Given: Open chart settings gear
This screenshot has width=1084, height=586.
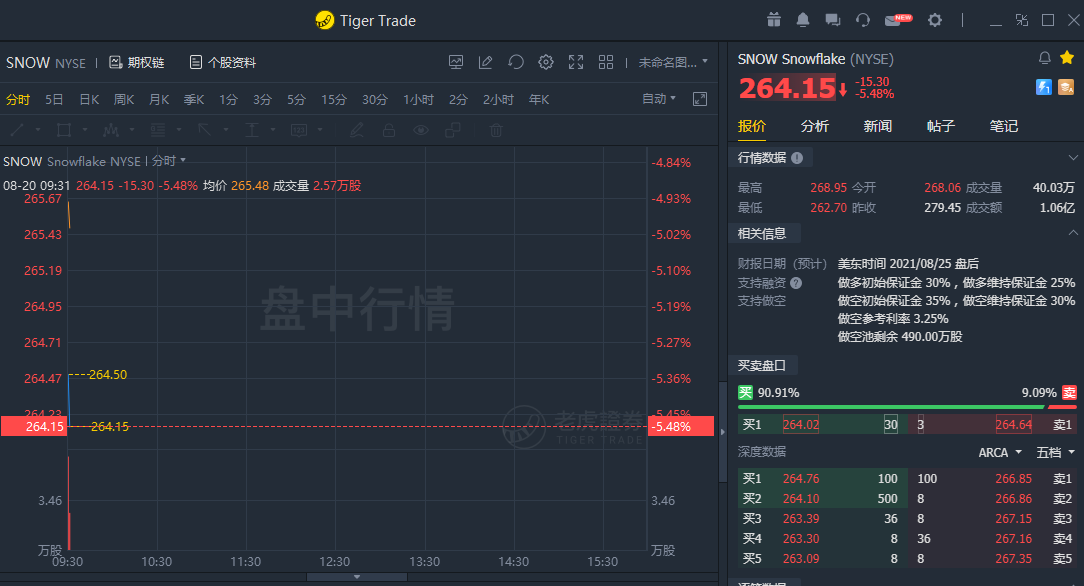Looking at the screenshot, I should [545, 62].
